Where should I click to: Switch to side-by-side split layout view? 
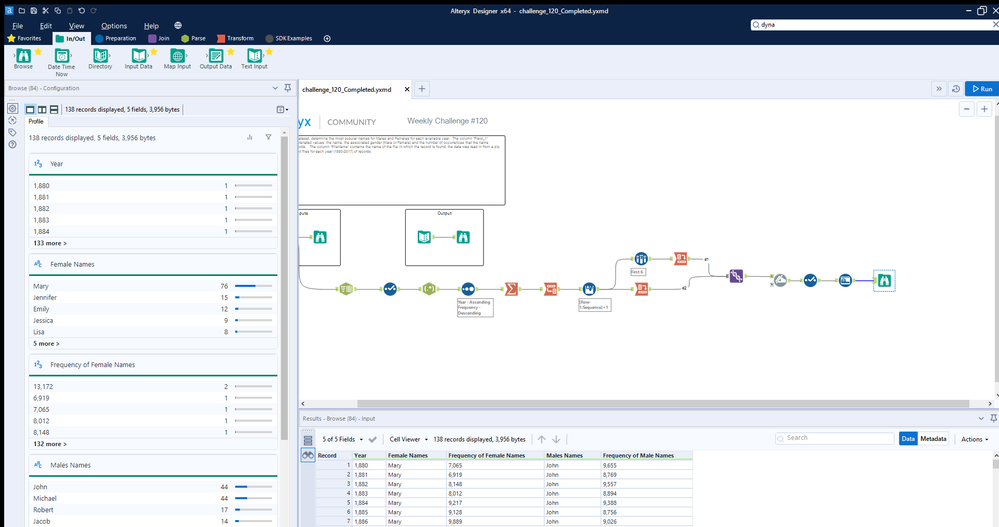(x=42, y=110)
